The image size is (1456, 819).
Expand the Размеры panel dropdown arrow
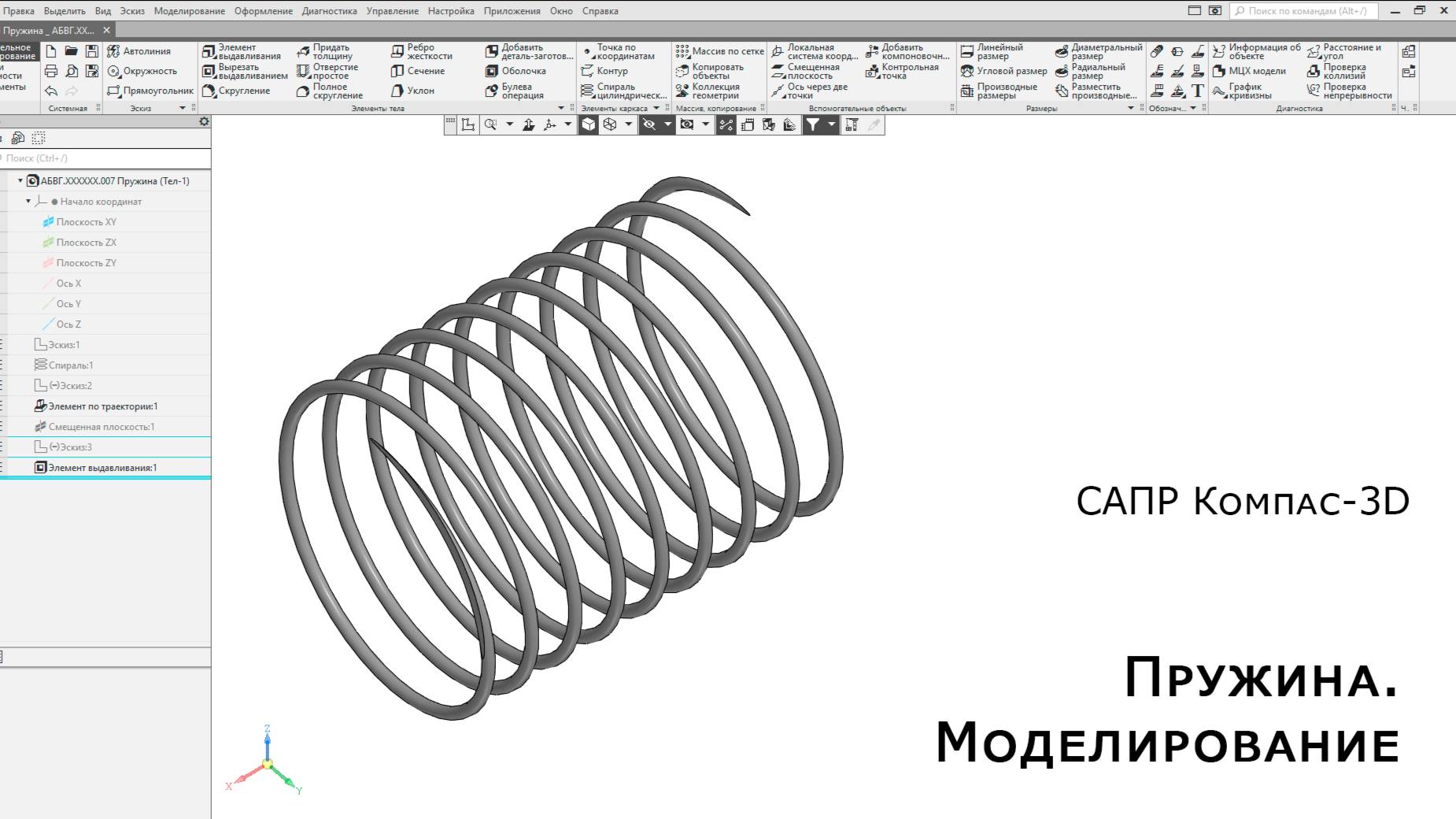click(x=1131, y=108)
